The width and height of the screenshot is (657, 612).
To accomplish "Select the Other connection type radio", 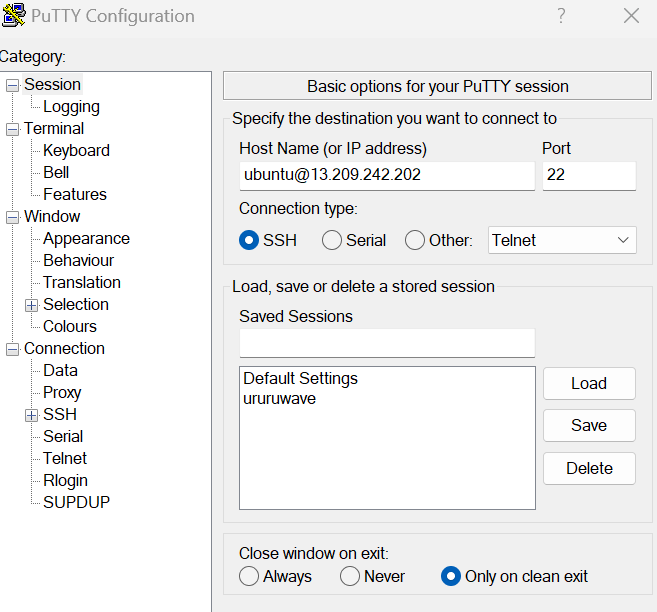I will tap(414, 240).
